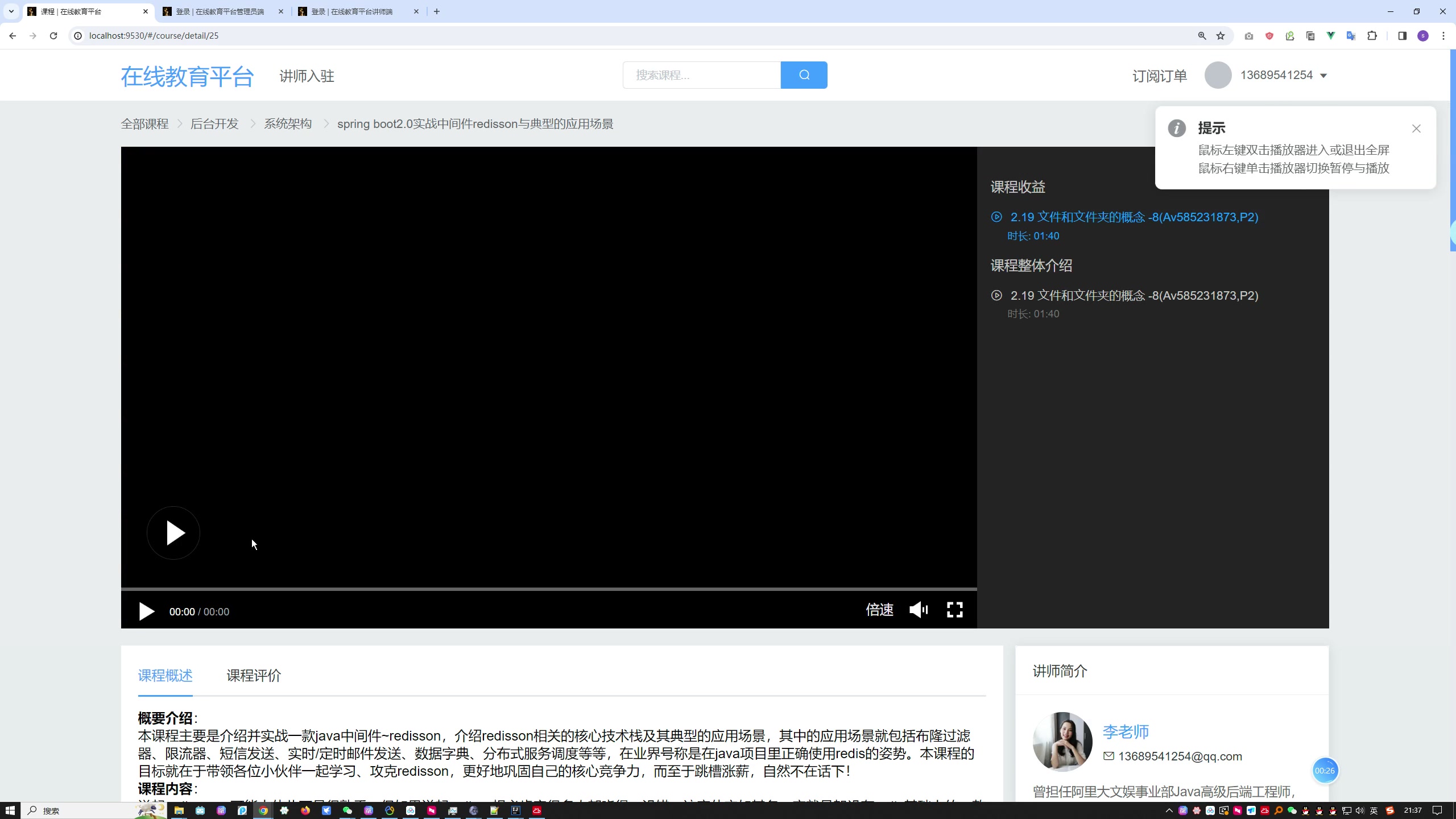Close the 提示 notification popup
1456x819 pixels.
coord(1416,129)
